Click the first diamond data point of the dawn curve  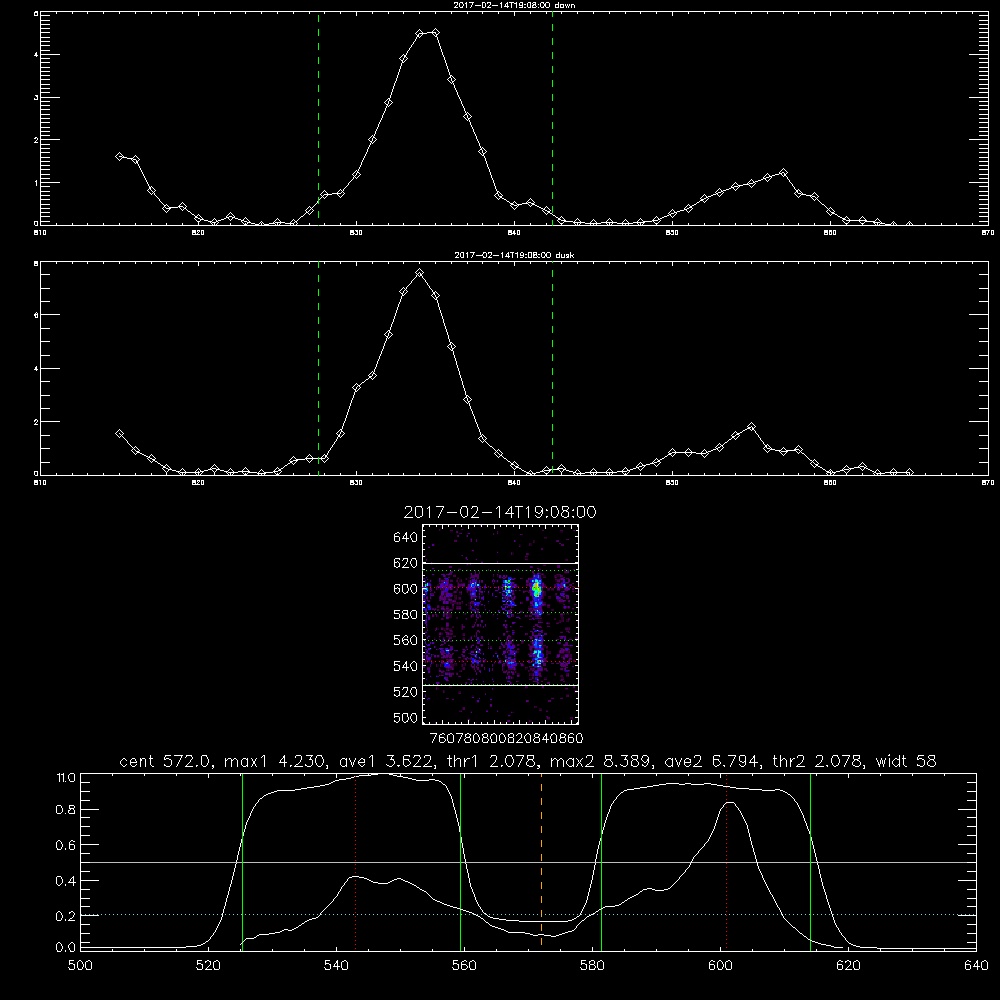[x=119, y=156]
